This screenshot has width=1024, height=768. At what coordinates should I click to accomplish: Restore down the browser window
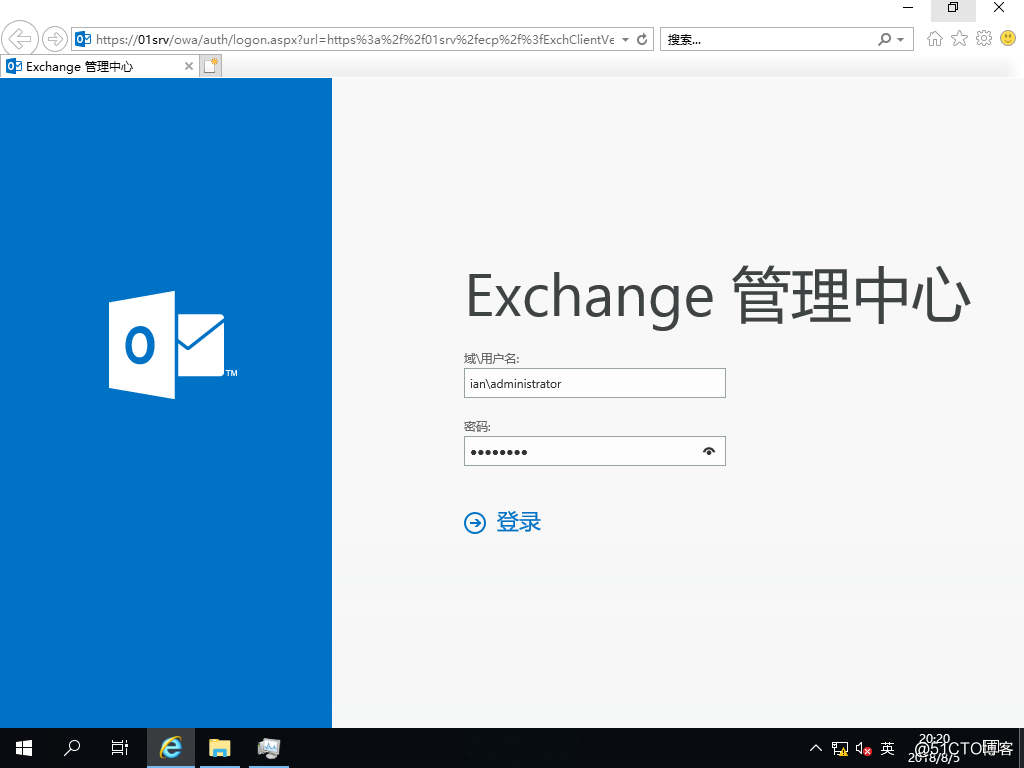point(953,8)
